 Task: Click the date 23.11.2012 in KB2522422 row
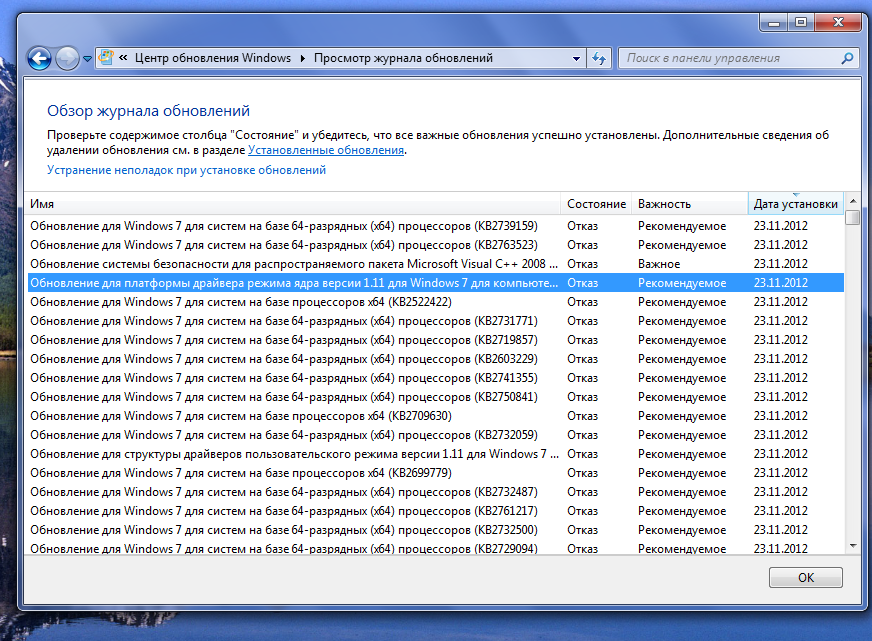(x=780, y=302)
